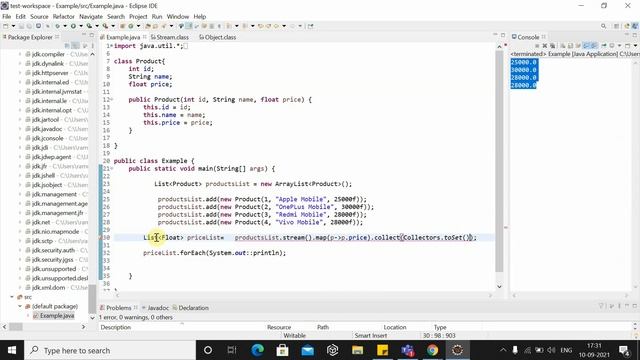
Task: Expand the jdk.compiler tree node
Action: 20,54
